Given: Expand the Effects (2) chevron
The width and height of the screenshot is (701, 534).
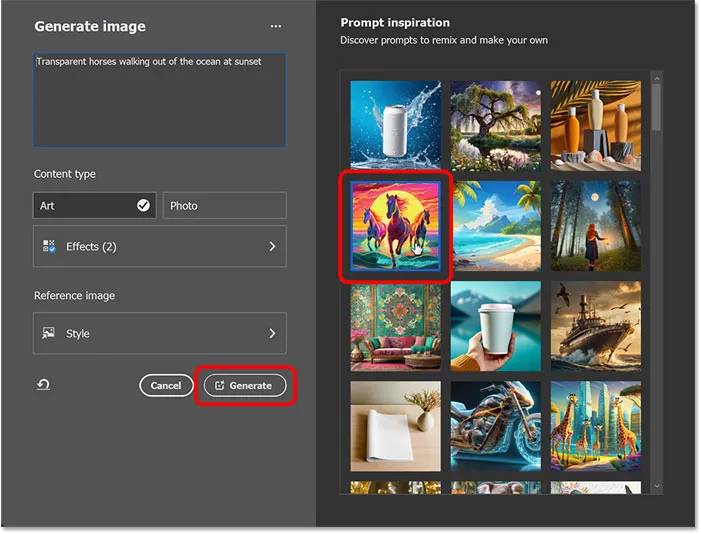Looking at the screenshot, I should tap(272, 246).
